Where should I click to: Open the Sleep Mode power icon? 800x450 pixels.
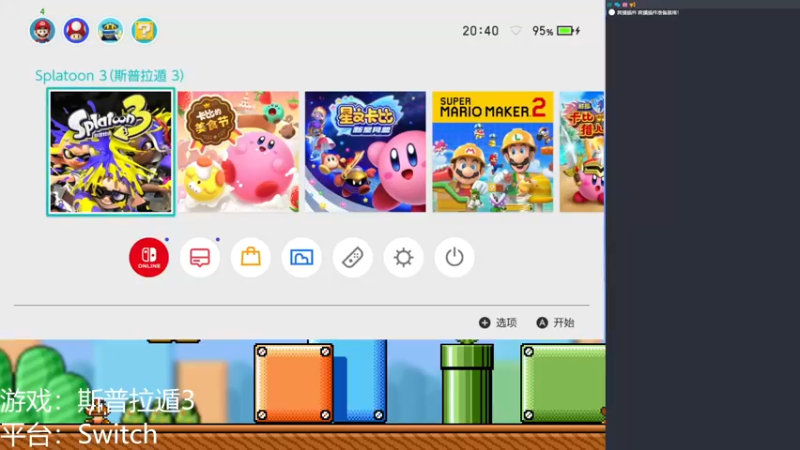tap(454, 257)
